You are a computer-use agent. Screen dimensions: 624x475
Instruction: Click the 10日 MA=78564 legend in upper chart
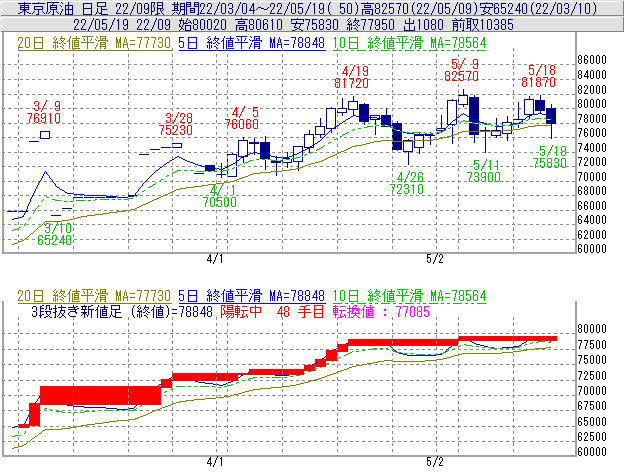(x=410, y=43)
